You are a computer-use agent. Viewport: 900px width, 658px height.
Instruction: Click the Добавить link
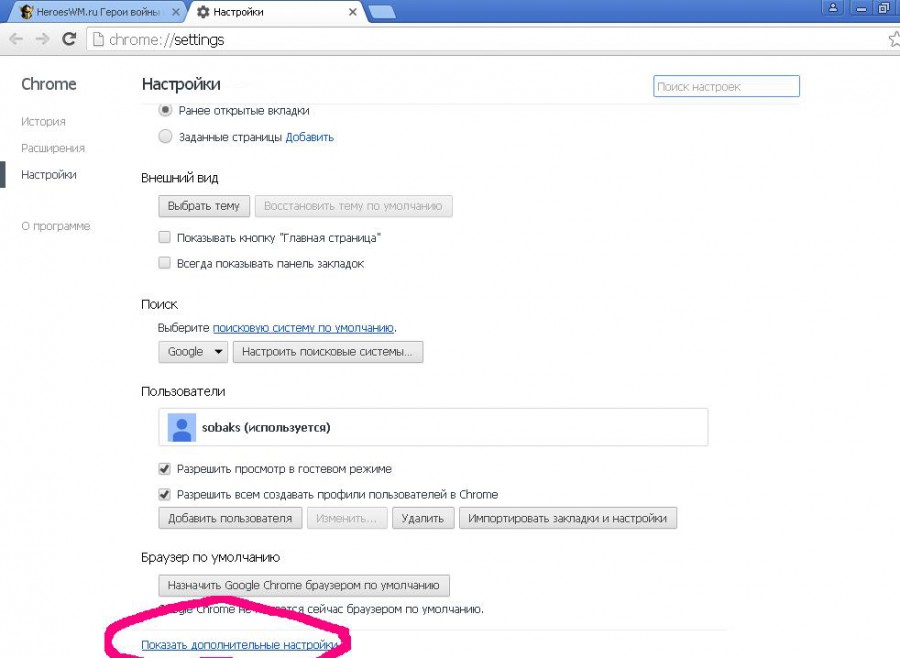tap(309, 137)
